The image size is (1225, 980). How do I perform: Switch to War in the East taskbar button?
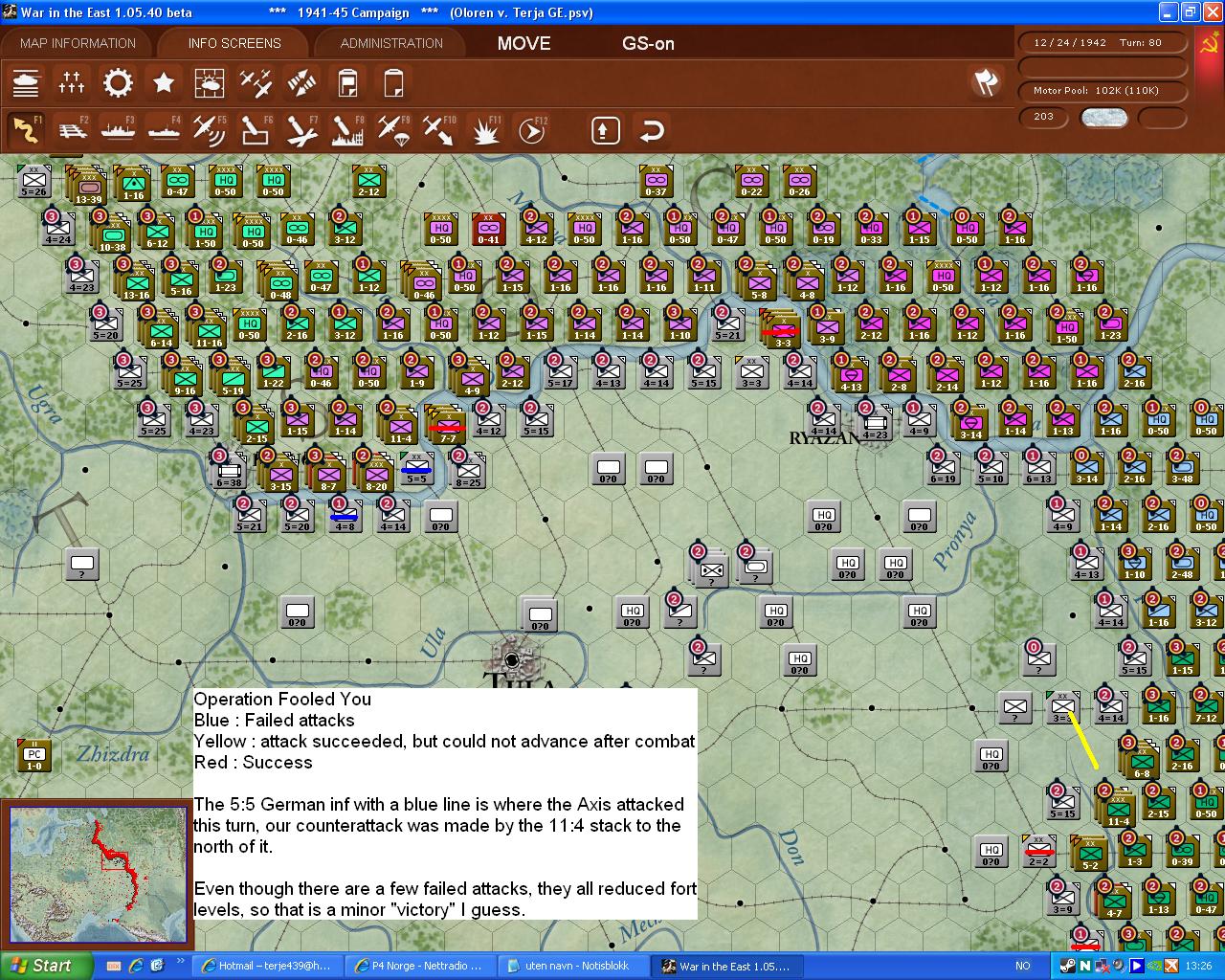tap(725, 966)
